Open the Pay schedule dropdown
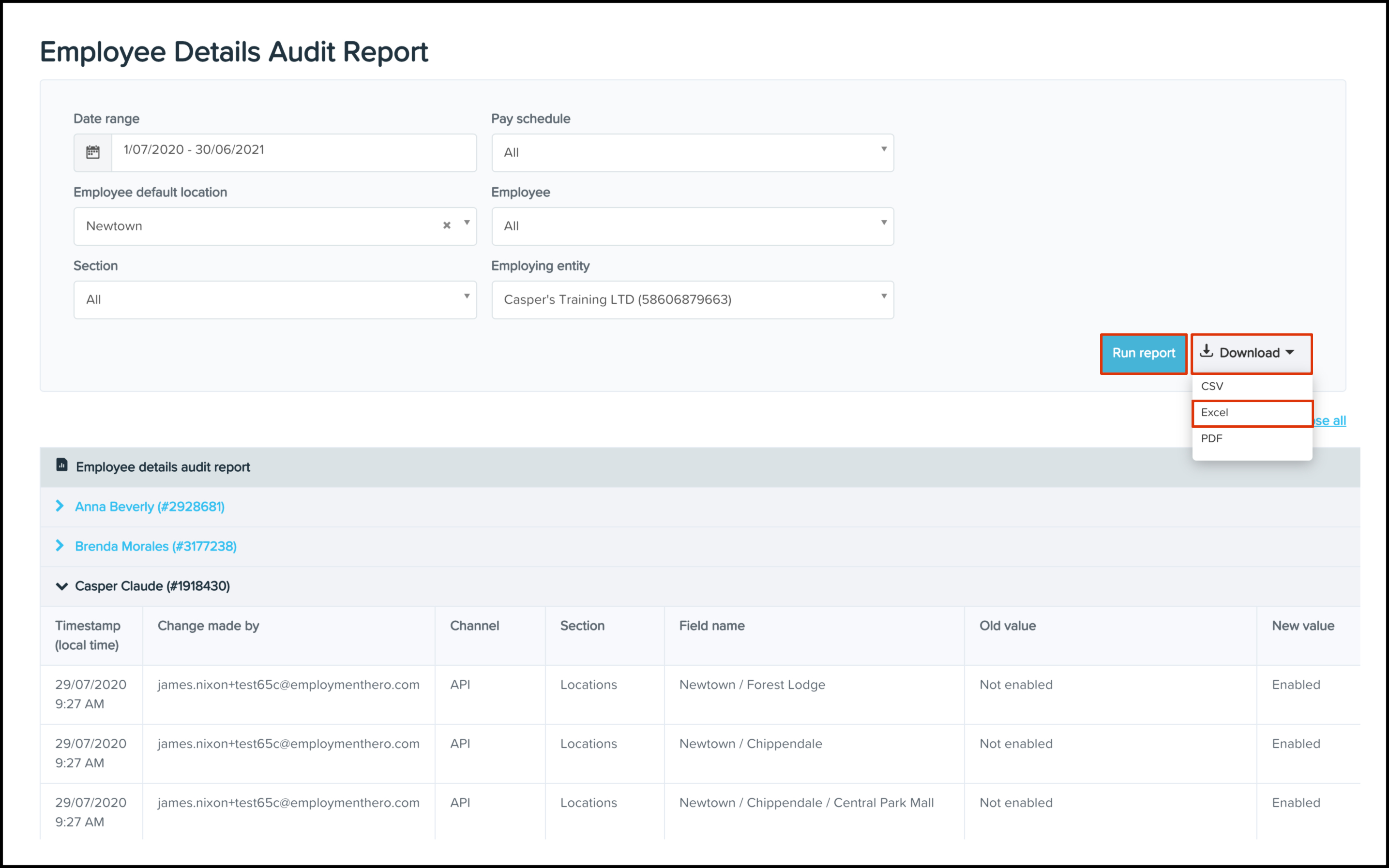The height and width of the screenshot is (868, 1389). (692, 153)
